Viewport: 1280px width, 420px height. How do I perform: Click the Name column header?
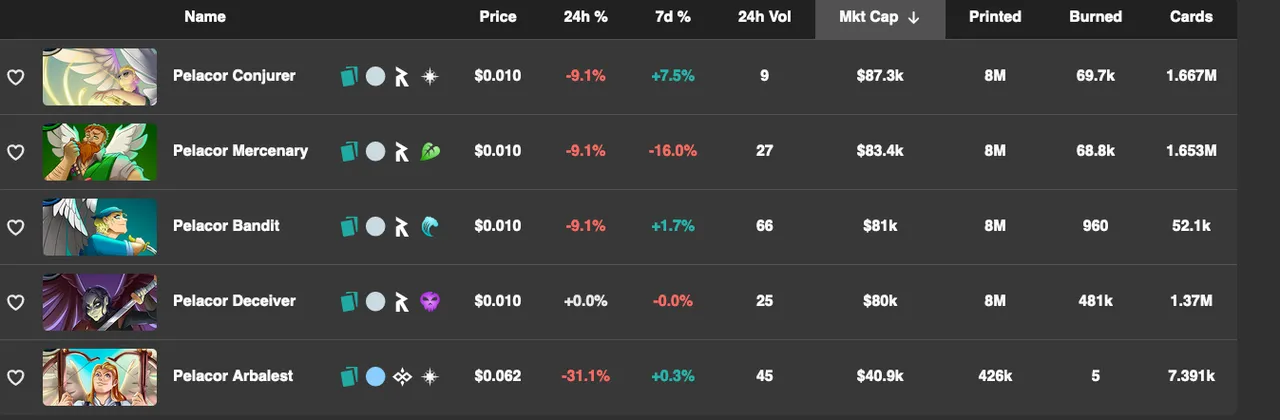tap(205, 17)
